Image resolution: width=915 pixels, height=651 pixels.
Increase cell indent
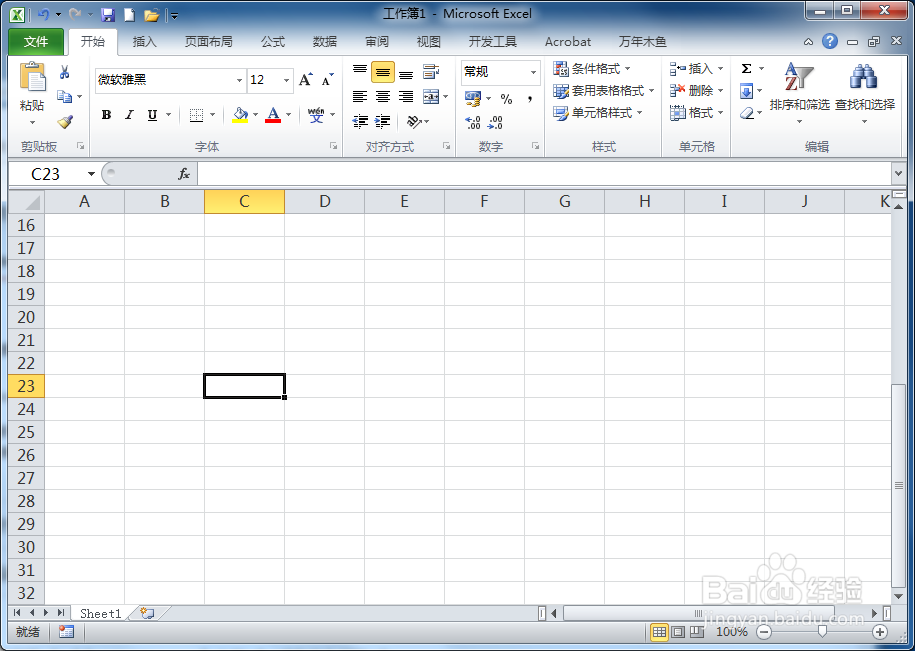coord(382,121)
